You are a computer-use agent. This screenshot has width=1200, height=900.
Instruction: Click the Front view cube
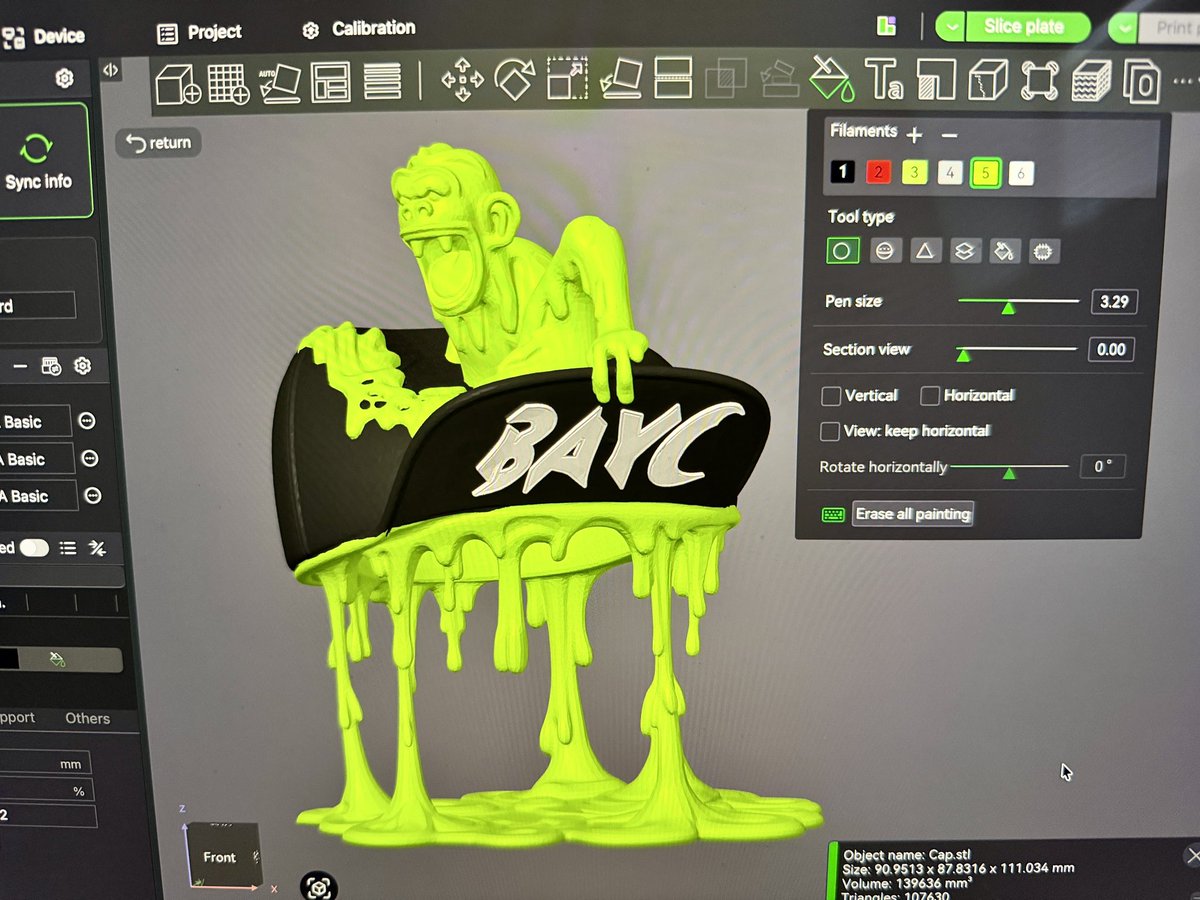(222, 856)
